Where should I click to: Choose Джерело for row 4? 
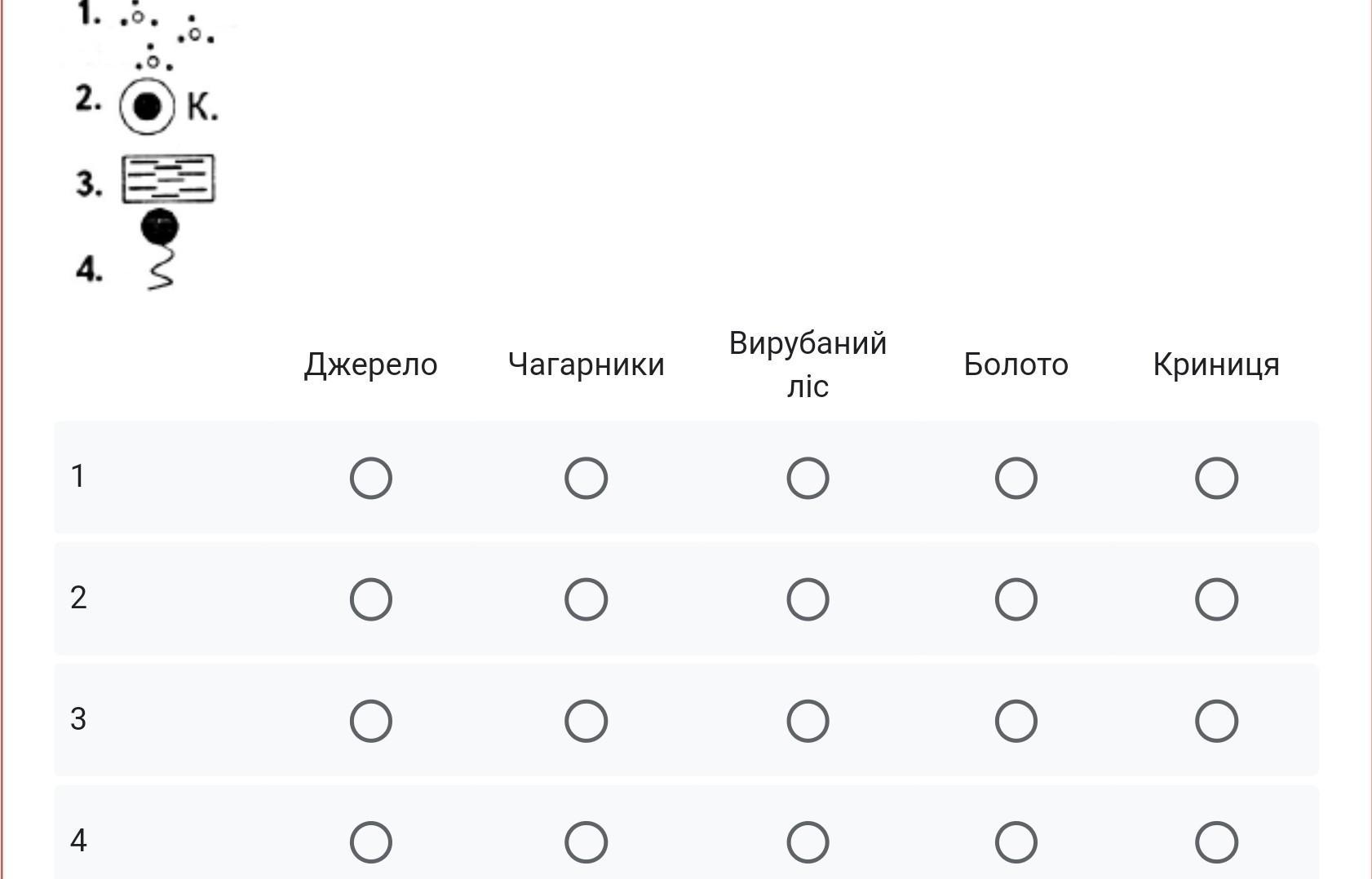coord(370,842)
